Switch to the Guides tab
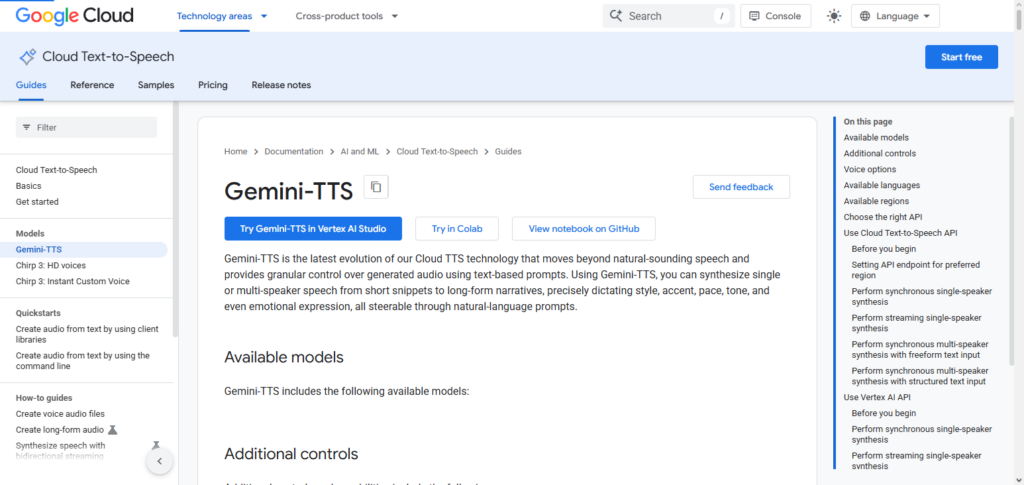Viewport: 1024px width, 485px height. [x=31, y=85]
